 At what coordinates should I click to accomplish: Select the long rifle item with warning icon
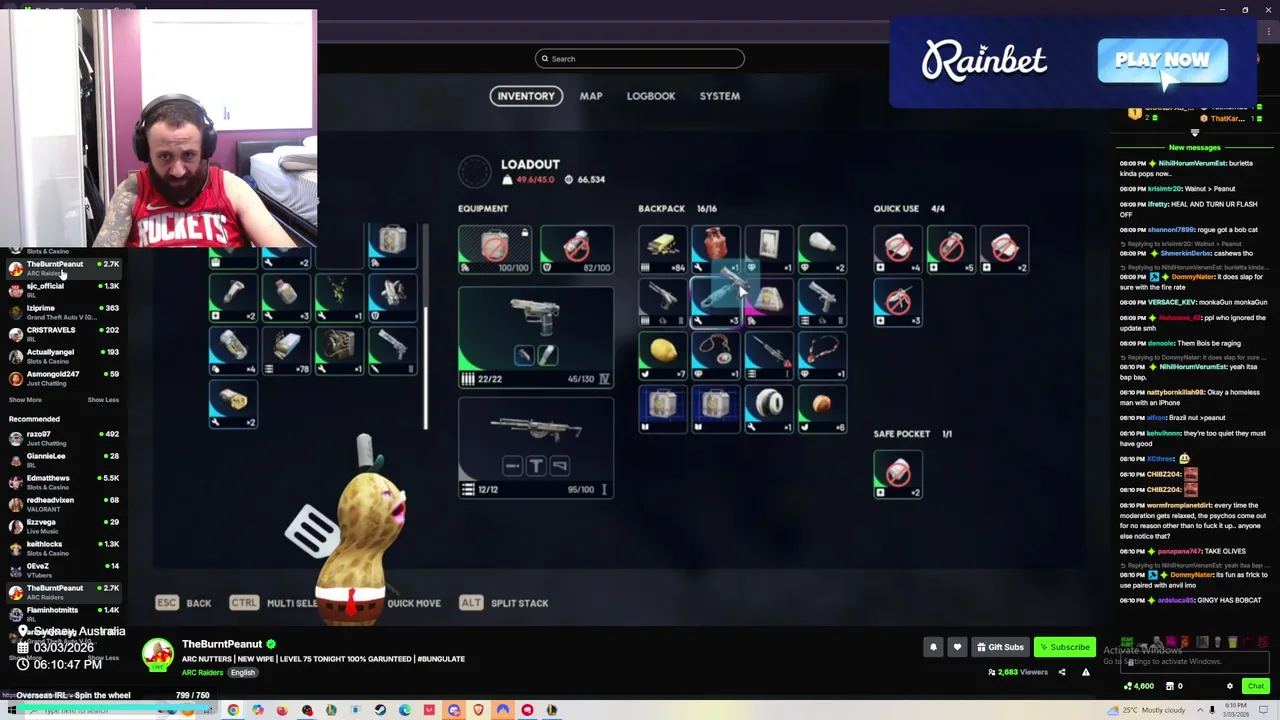coord(769,355)
